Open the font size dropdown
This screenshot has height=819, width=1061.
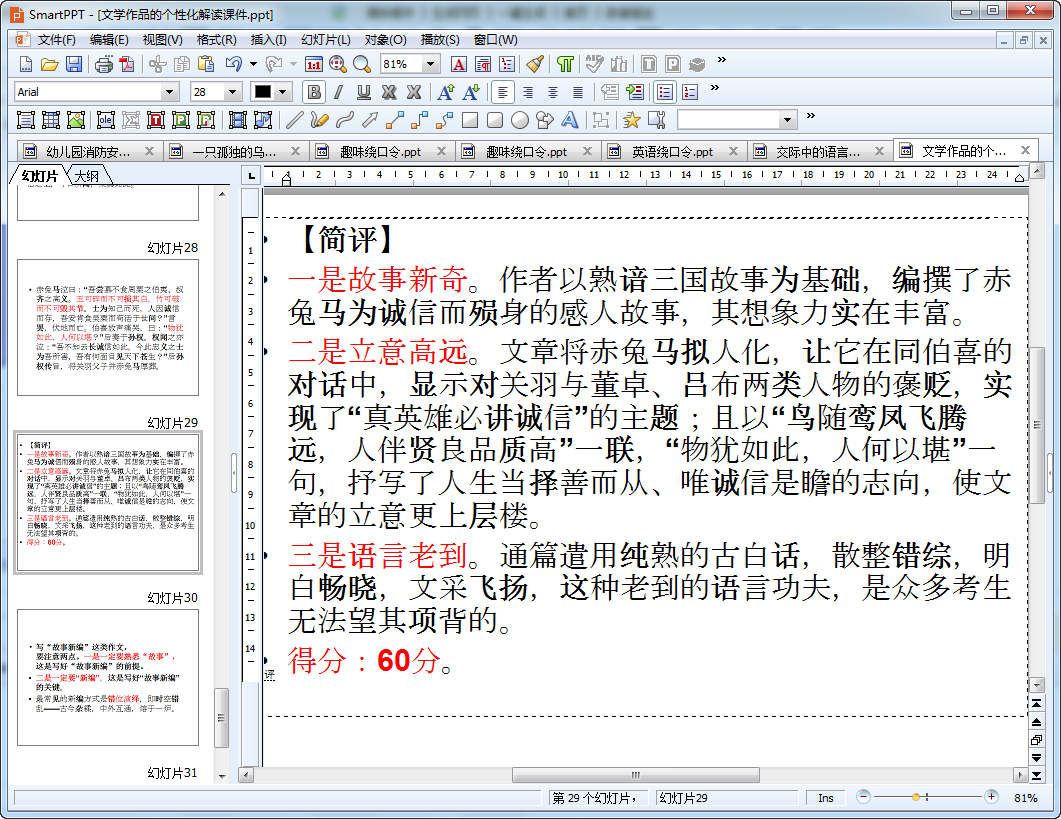pyautogui.click(x=233, y=92)
